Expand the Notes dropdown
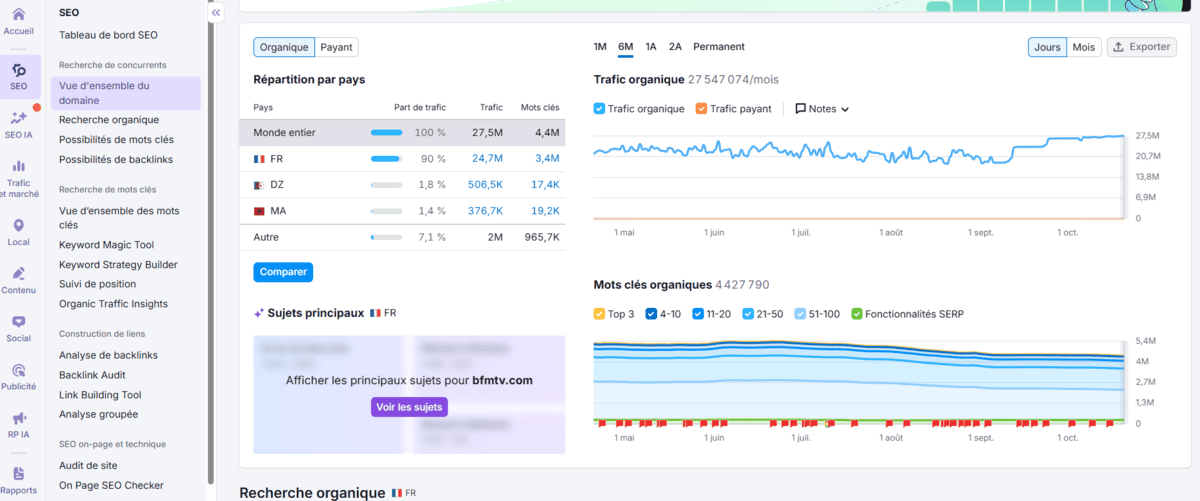This screenshot has width=1200, height=501. tap(822, 109)
